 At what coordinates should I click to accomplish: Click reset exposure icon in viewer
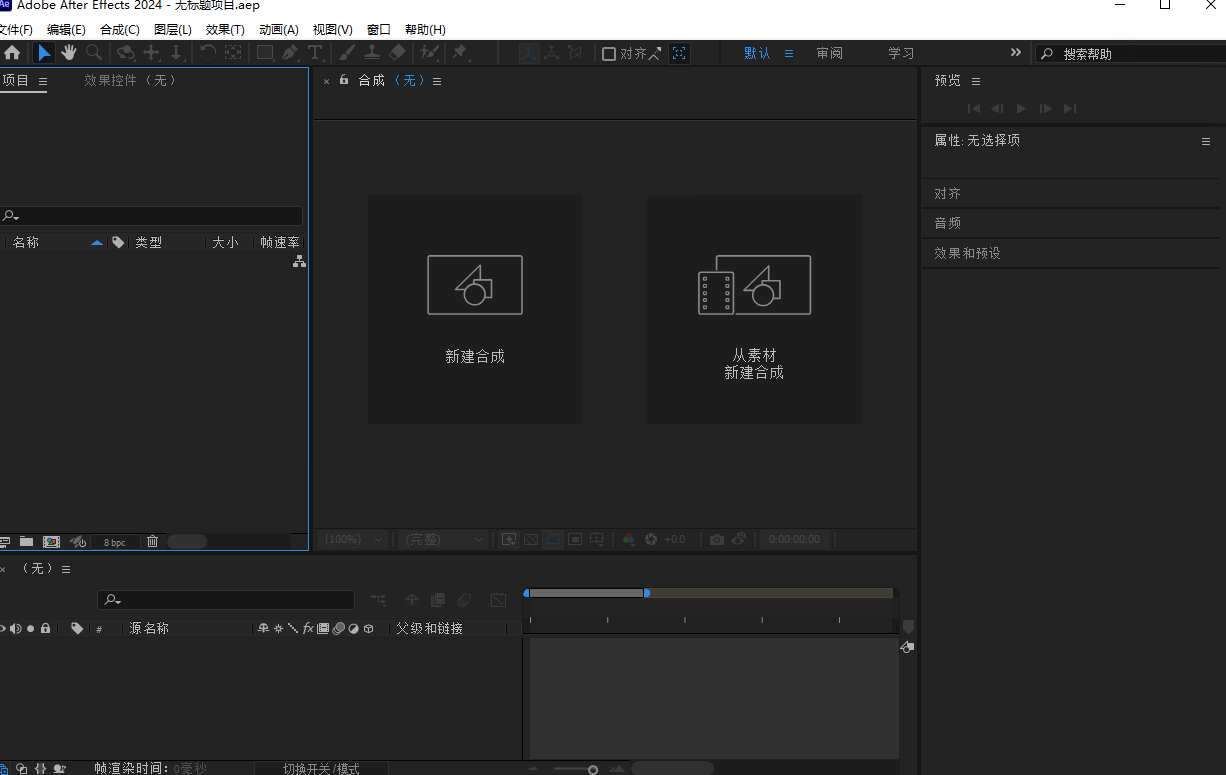pos(651,539)
